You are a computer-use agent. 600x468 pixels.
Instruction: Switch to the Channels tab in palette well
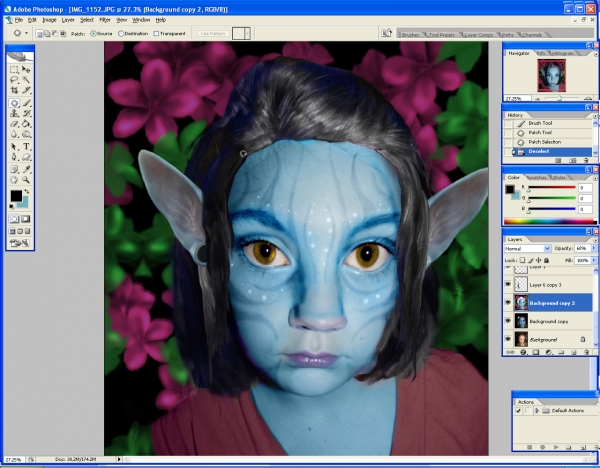(x=532, y=35)
